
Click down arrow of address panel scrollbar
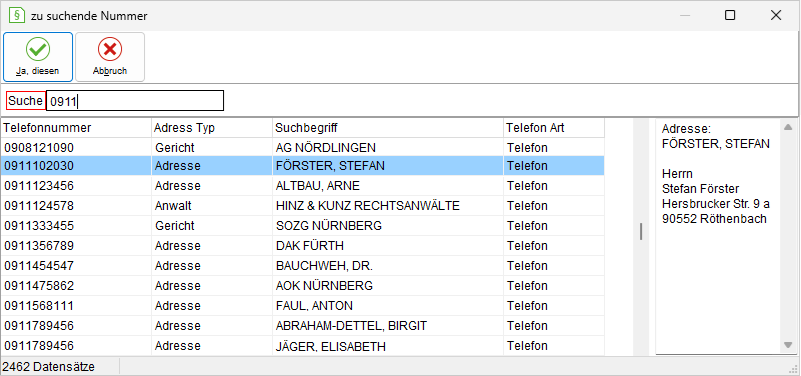pyautogui.click(x=788, y=345)
